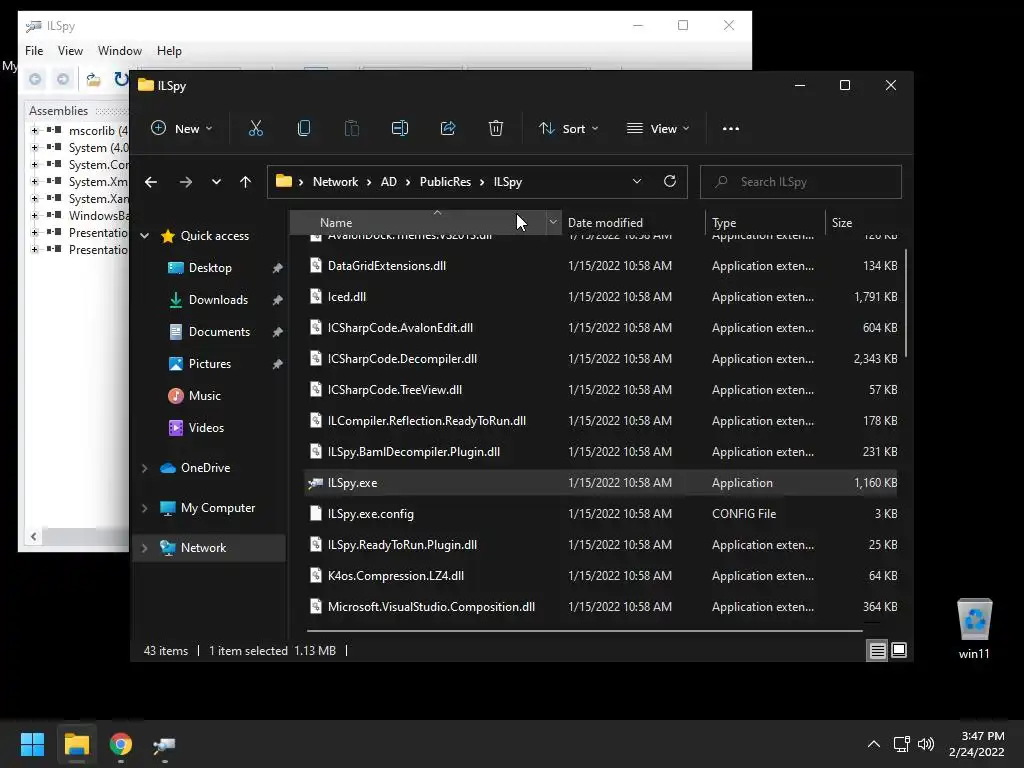Switch to details view icon in status bar
Image resolution: width=1024 pixels, height=768 pixels.
click(877, 650)
